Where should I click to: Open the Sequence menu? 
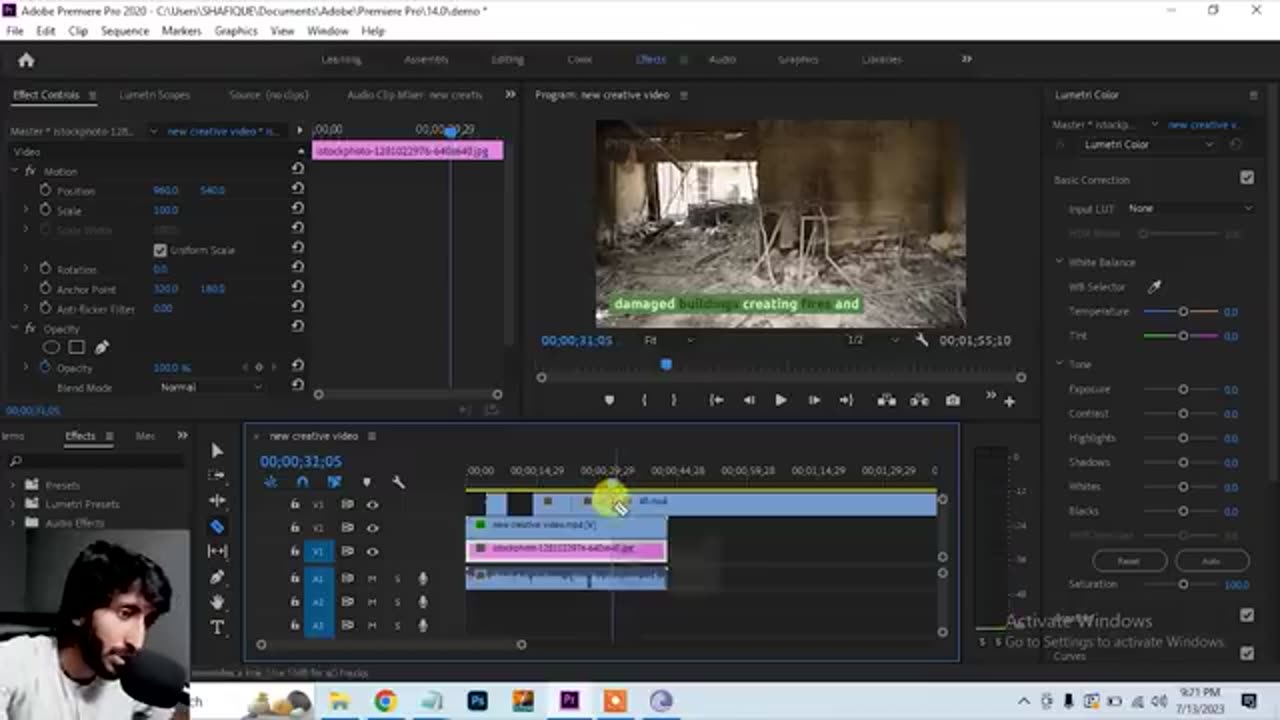coord(125,31)
